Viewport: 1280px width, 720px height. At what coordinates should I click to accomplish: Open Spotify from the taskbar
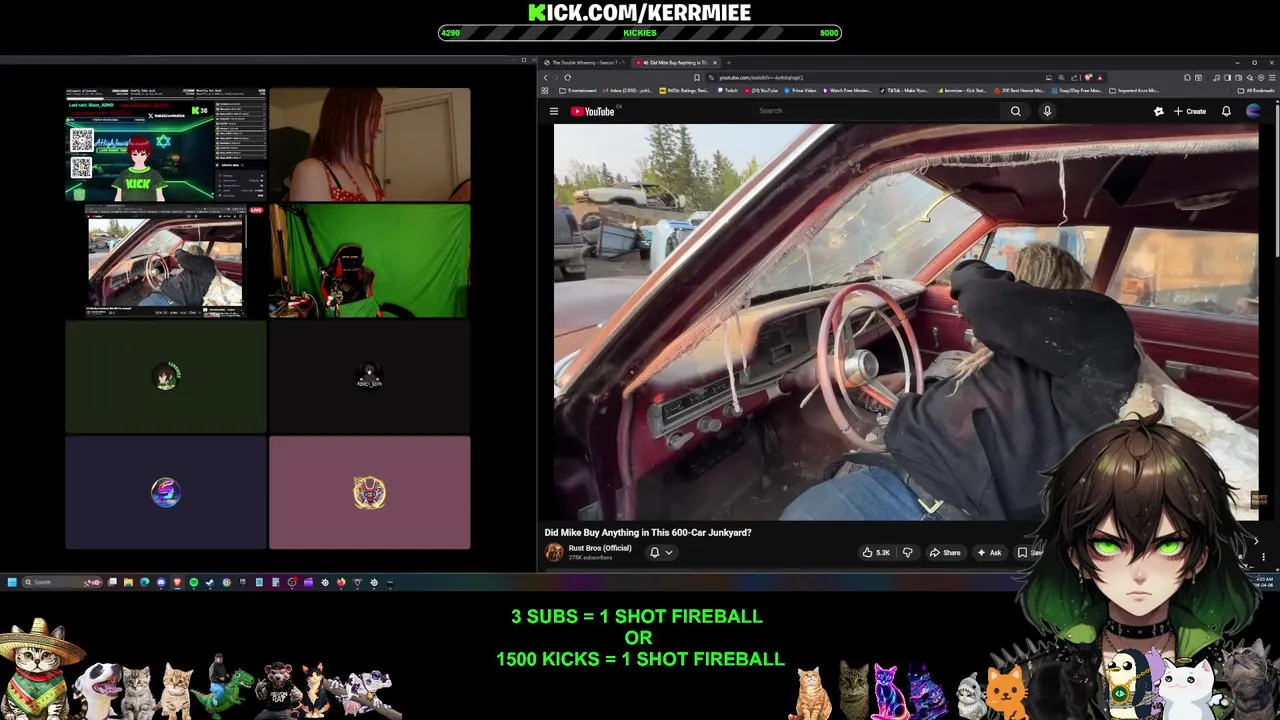[194, 582]
